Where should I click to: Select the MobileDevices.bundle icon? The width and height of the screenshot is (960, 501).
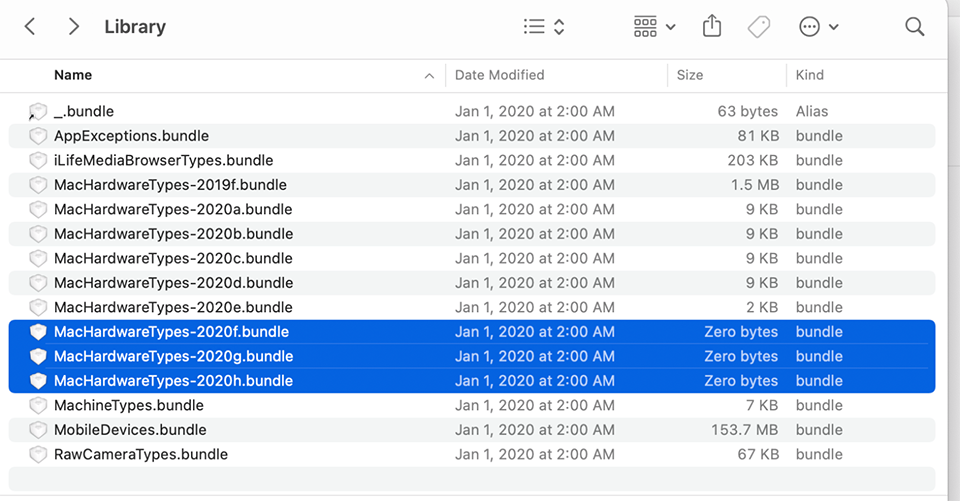click(38, 430)
